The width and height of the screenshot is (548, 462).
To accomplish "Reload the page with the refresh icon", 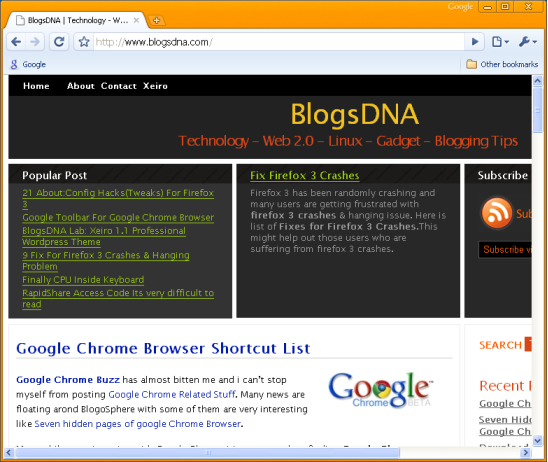I will click(59, 42).
